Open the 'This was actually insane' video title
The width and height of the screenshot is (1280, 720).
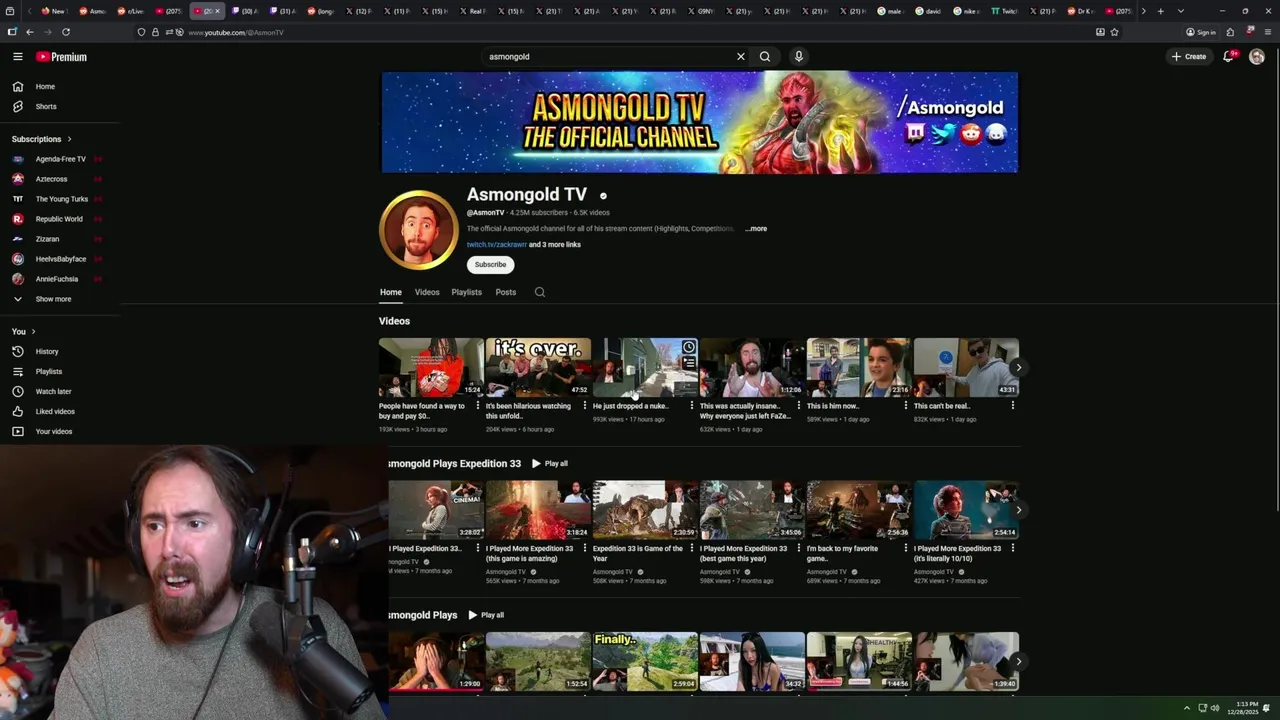coord(745,411)
